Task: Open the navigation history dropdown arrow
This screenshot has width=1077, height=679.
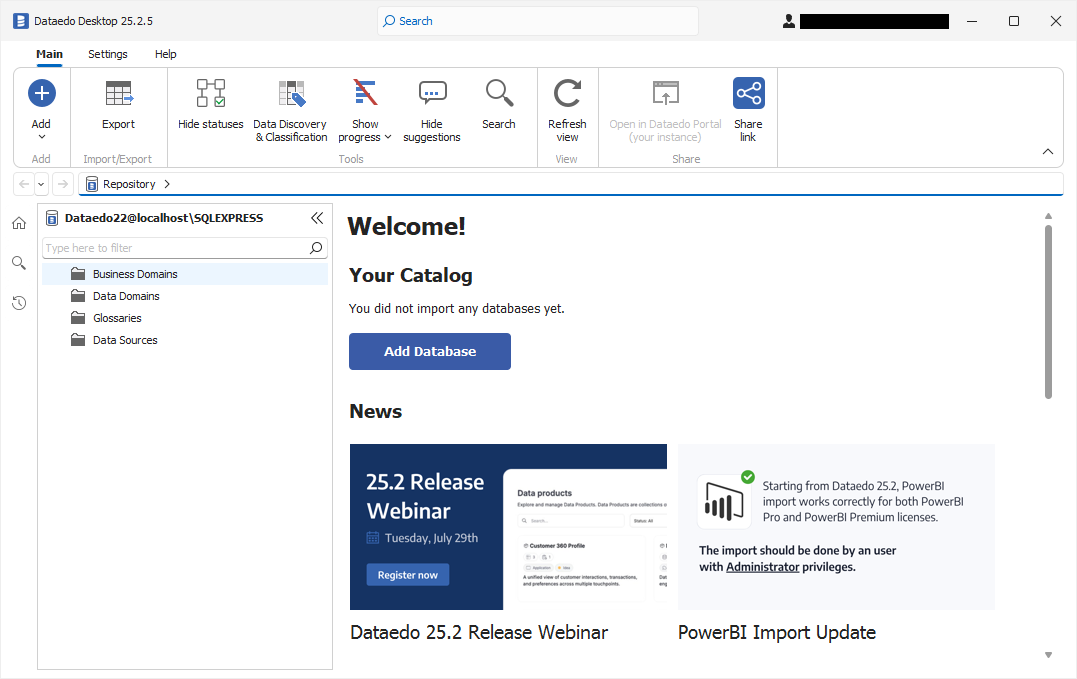Action: pyautogui.click(x=41, y=184)
